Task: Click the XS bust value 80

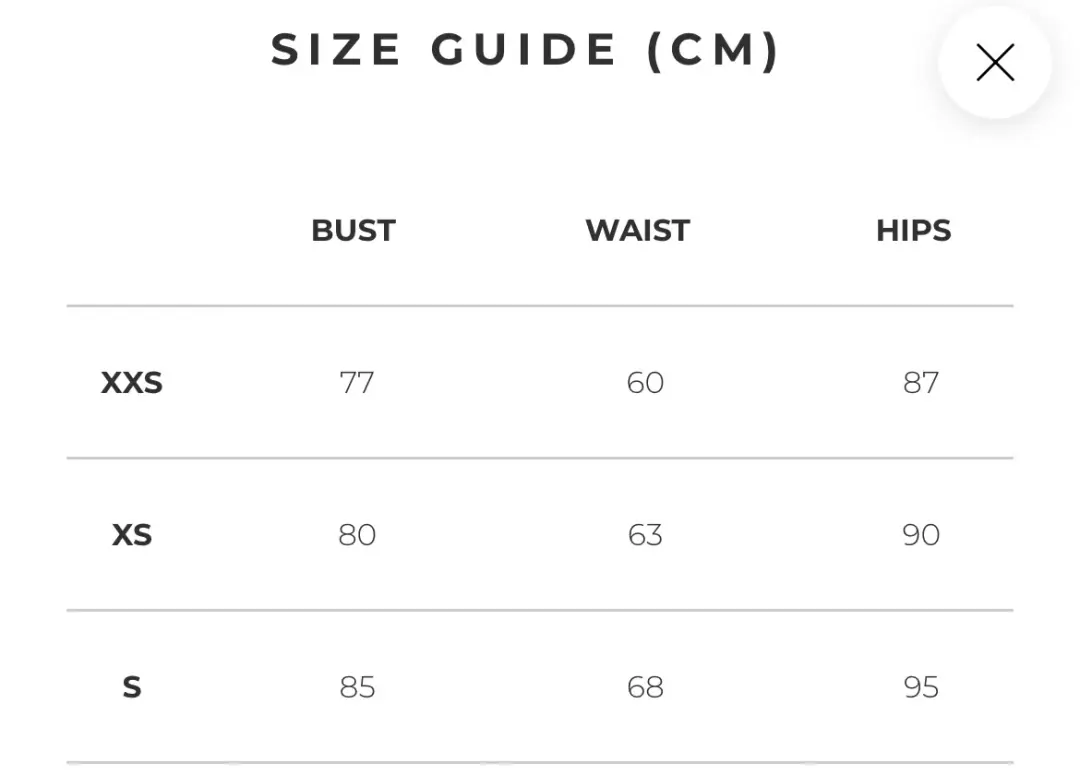Action: [x=356, y=535]
